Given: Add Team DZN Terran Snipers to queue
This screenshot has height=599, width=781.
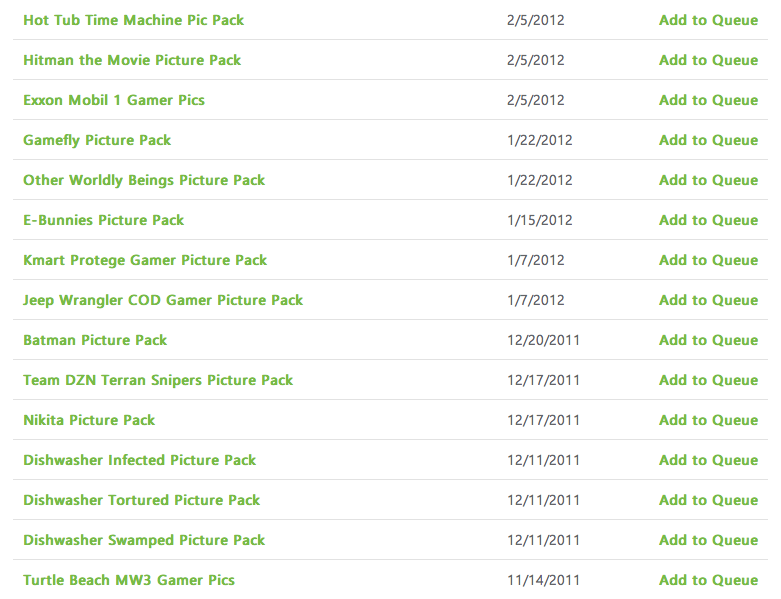Looking at the screenshot, I should pos(708,380).
